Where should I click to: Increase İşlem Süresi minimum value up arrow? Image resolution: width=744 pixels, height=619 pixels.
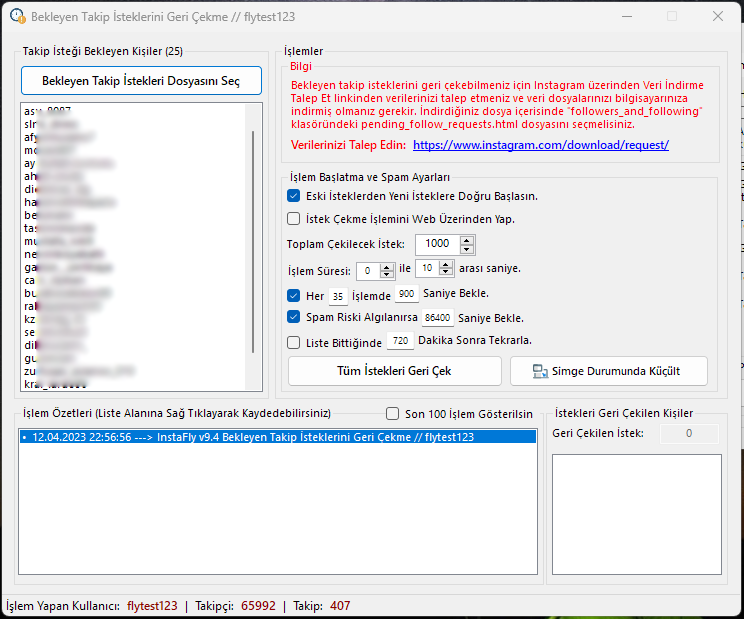pos(387,267)
